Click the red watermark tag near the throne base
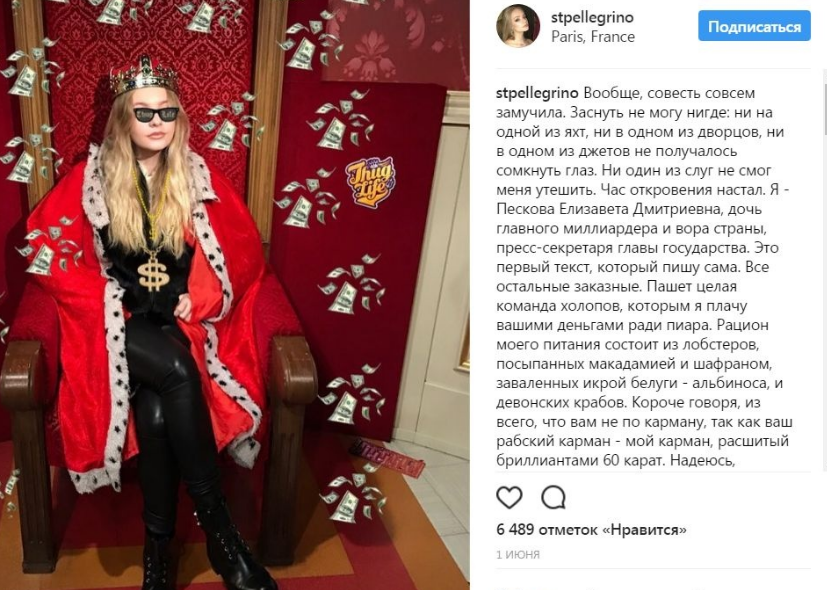The image size is (827, 590). pyautogui.click(x=387, y=457)
